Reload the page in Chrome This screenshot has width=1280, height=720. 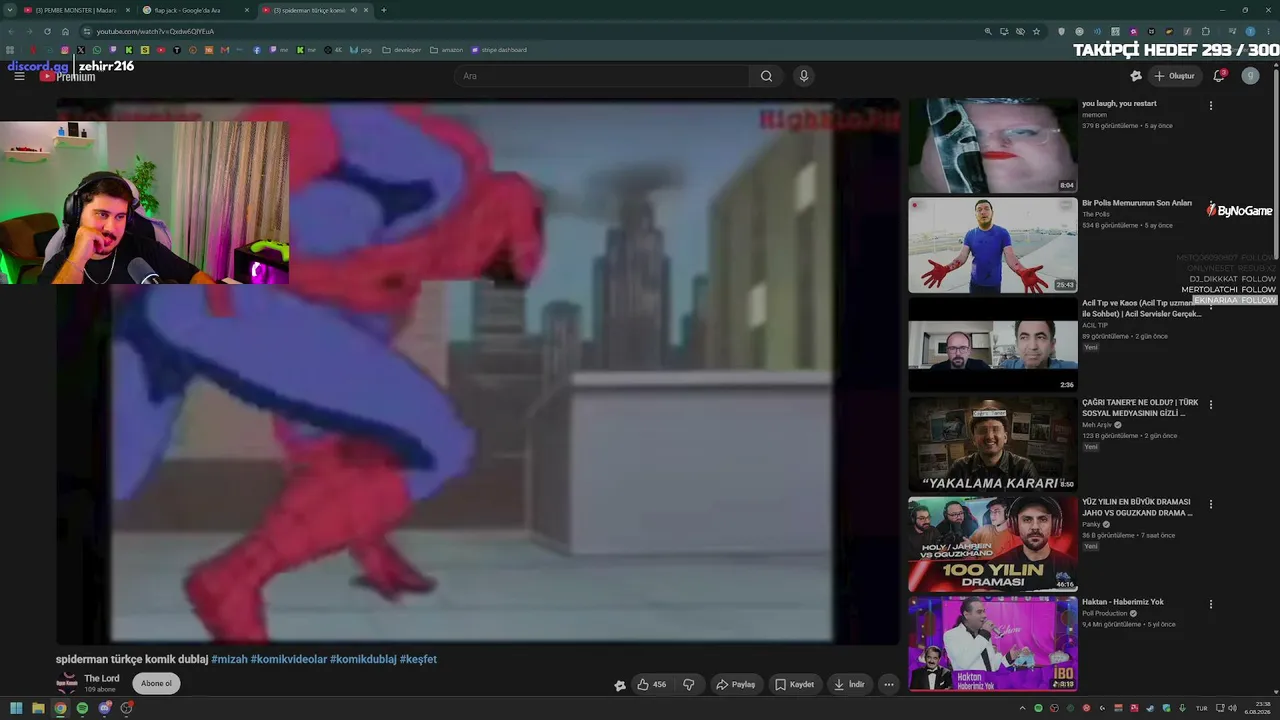47,31
